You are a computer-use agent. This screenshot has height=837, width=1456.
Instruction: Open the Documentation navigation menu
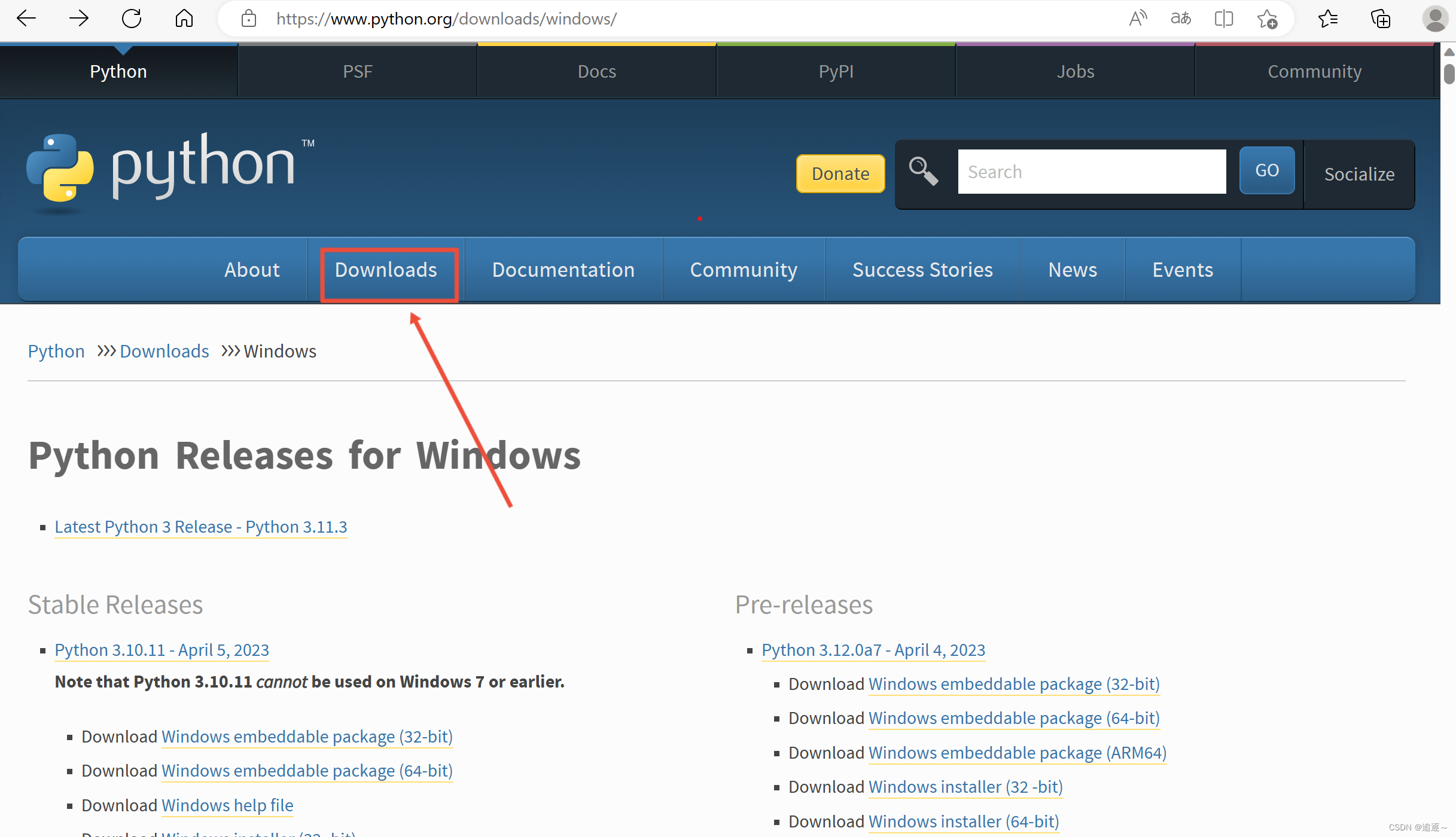pyautogui.click(x=563, y=270)
